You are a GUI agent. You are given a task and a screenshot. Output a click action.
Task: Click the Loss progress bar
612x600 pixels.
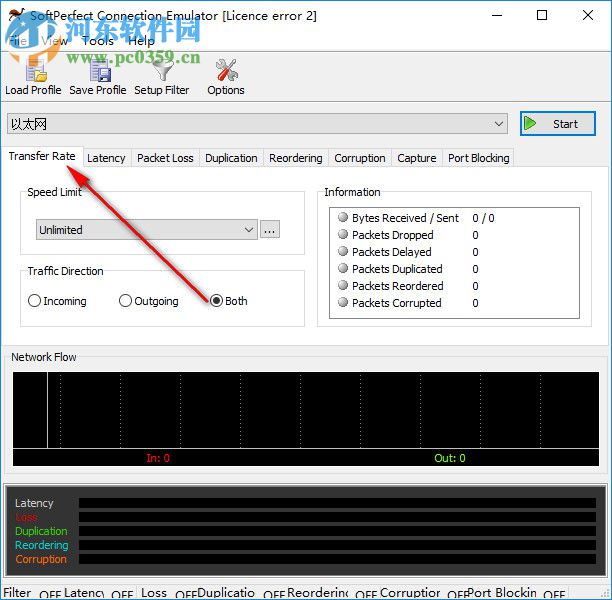tap(337, 517)
